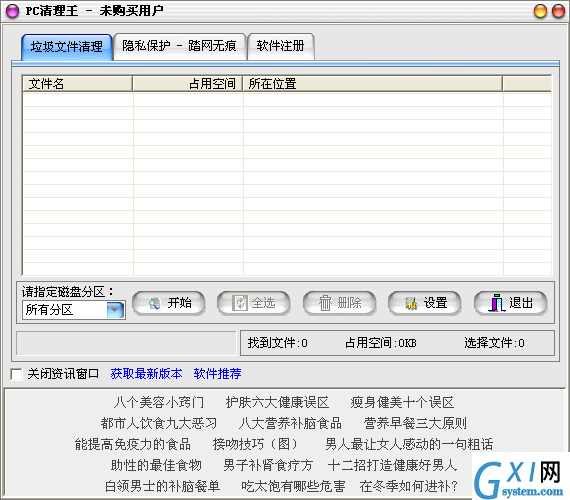Click the 请指定磁盘分区 label
This screenshot has height=500, width=570.
[x=68, y=292]
